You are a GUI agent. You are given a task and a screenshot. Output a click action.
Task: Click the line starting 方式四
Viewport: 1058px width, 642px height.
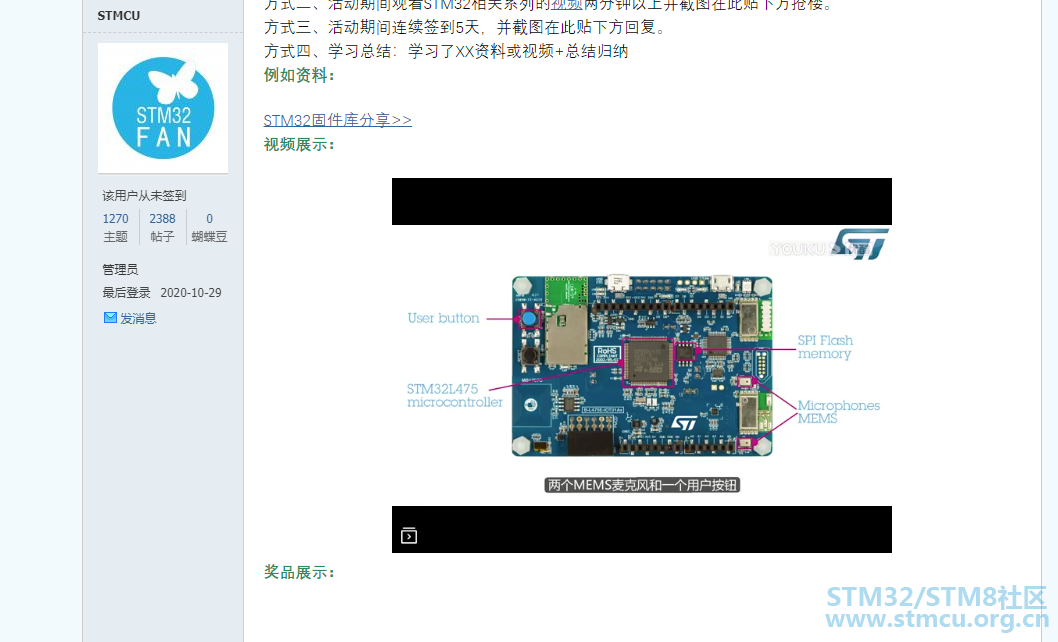tap(446, 51)
